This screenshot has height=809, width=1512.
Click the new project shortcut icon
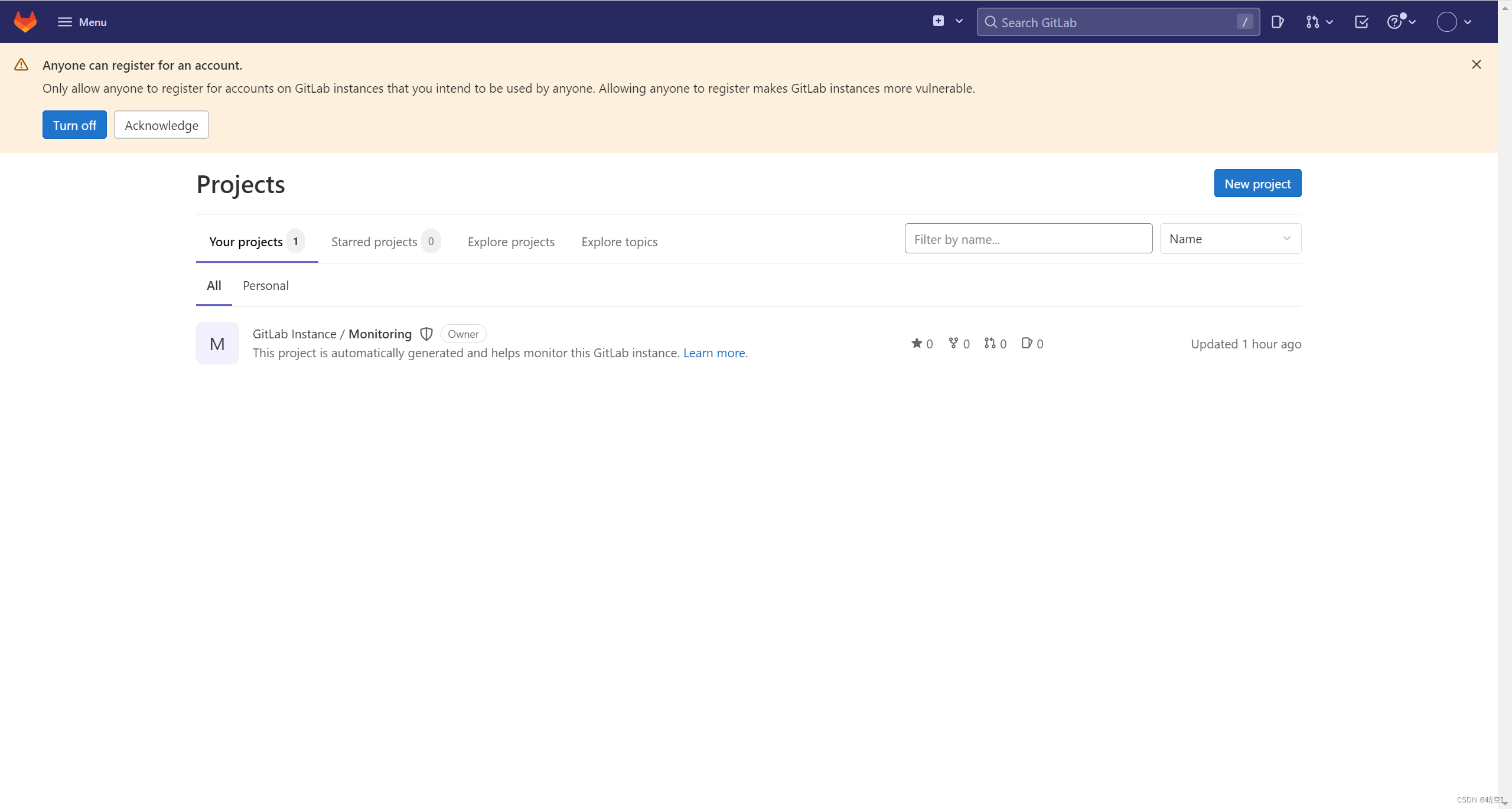938,22
